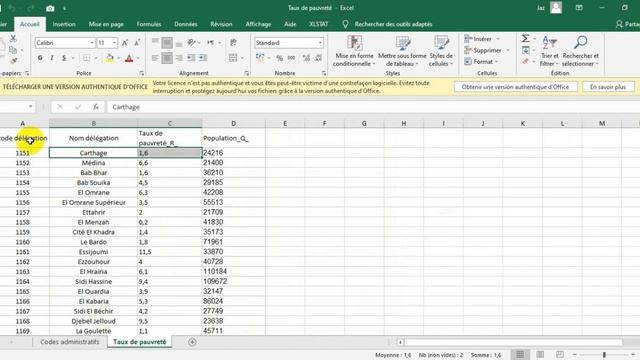Adjust the zoom slider handle

point(604,355)
